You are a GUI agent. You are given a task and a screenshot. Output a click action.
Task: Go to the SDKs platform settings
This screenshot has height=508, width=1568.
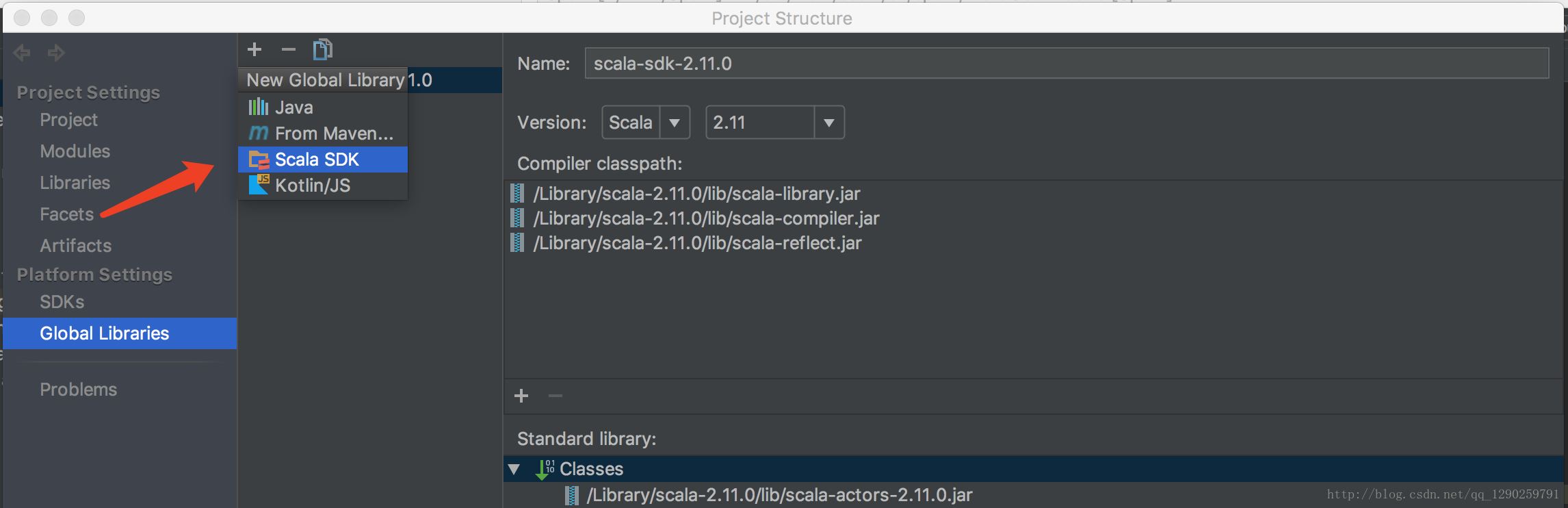(x=62, y=302)
